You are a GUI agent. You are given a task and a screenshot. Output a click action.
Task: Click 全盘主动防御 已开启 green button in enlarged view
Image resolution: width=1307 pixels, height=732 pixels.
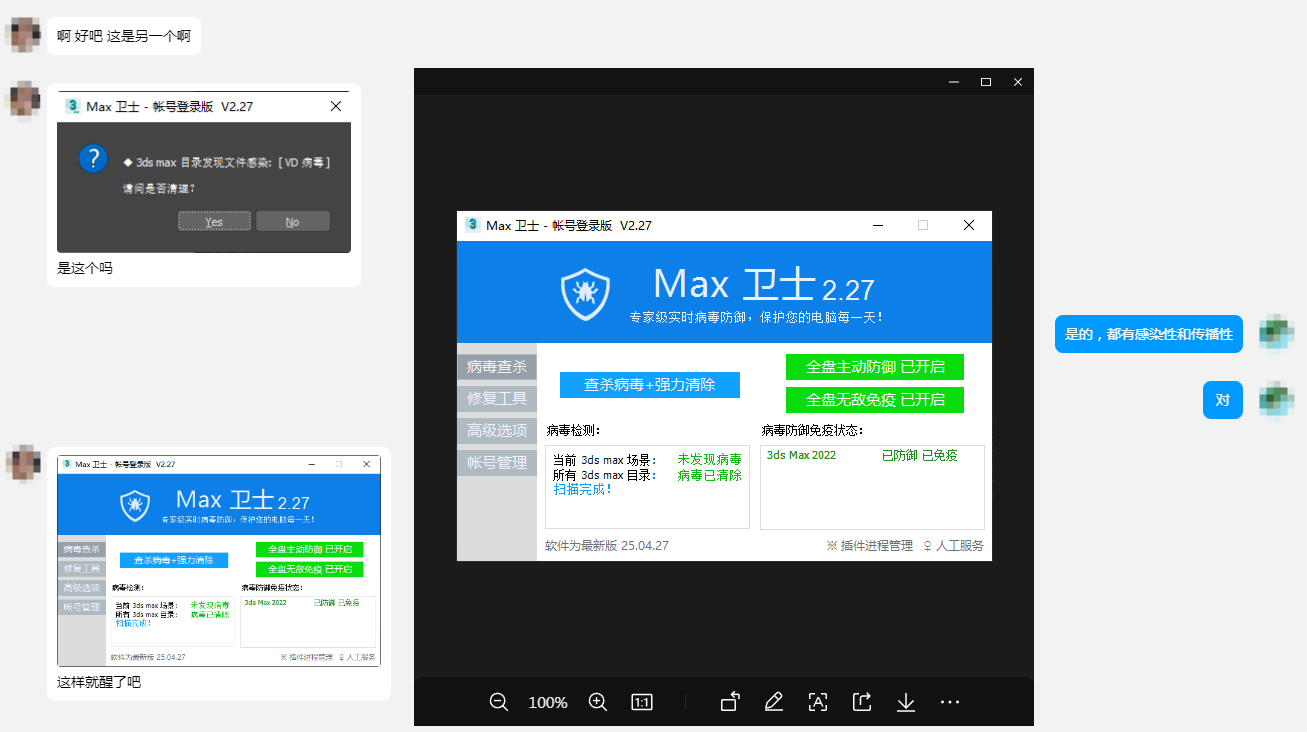[875, 367]
